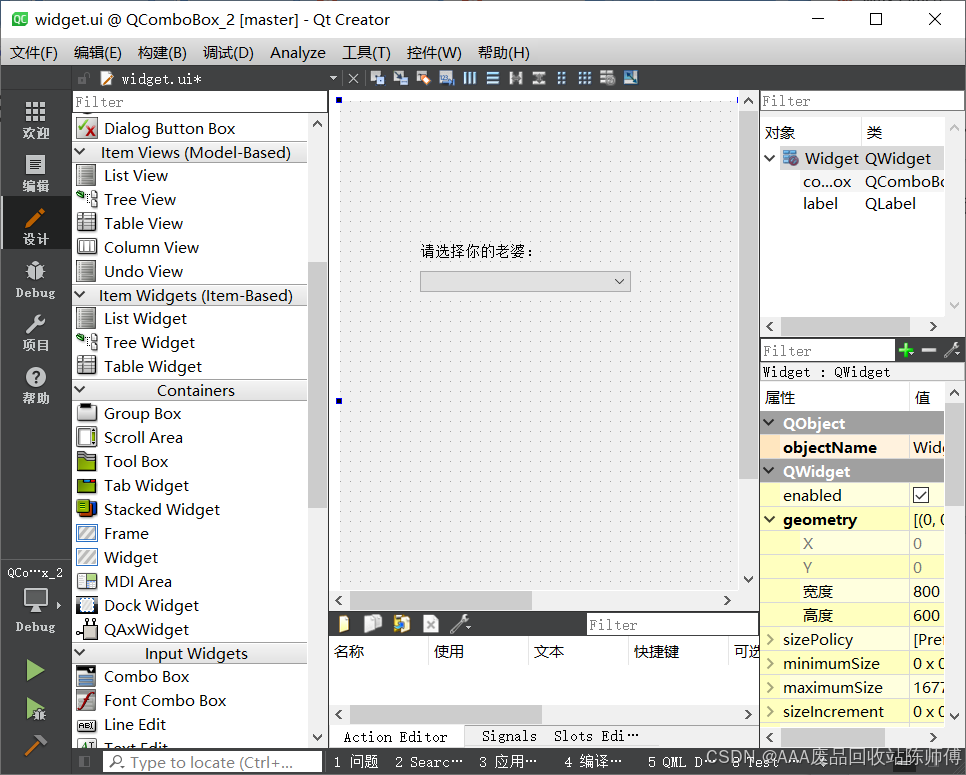The height and width of the screenshot is (775, 966).
Task: Add dynamic property with green plus
Action: click(x=906, y=351)
